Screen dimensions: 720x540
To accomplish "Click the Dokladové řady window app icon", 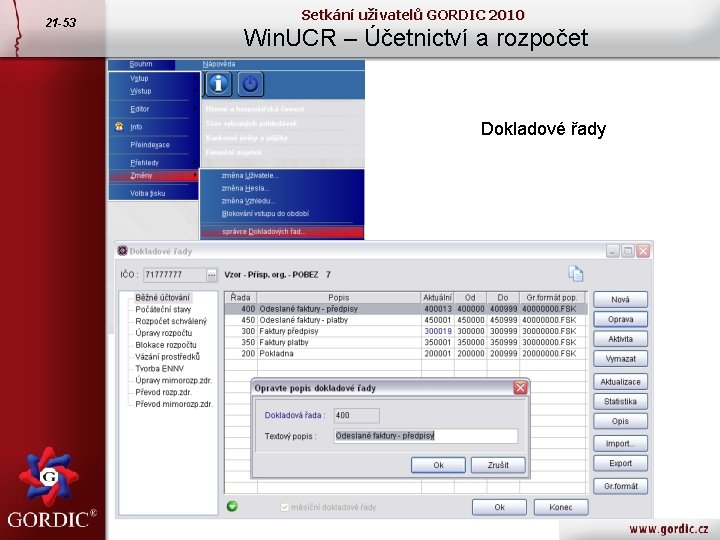I will point(122,251).
